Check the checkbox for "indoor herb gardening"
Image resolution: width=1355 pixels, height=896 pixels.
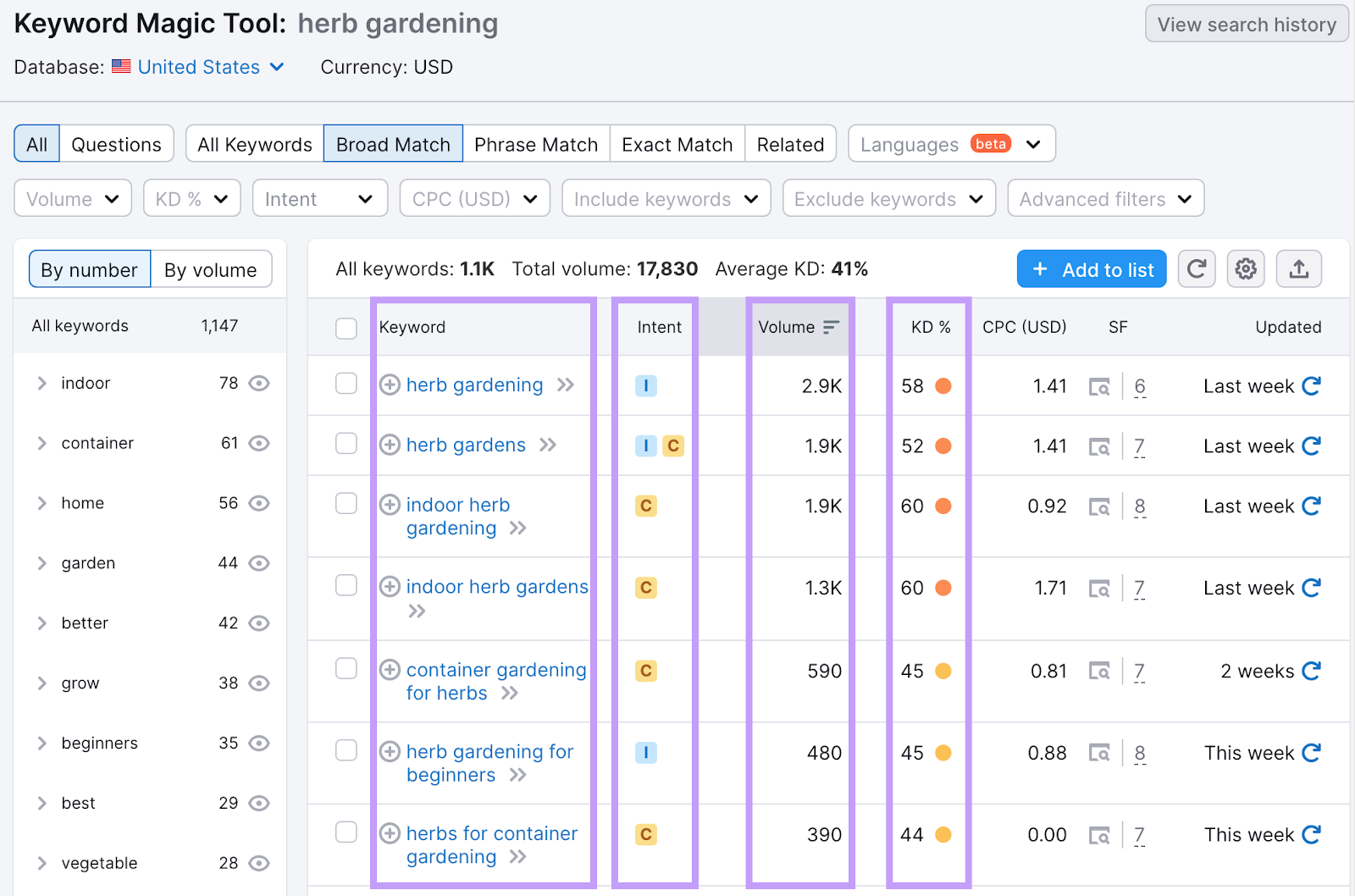pyautogui.click(x=346, y=503)
